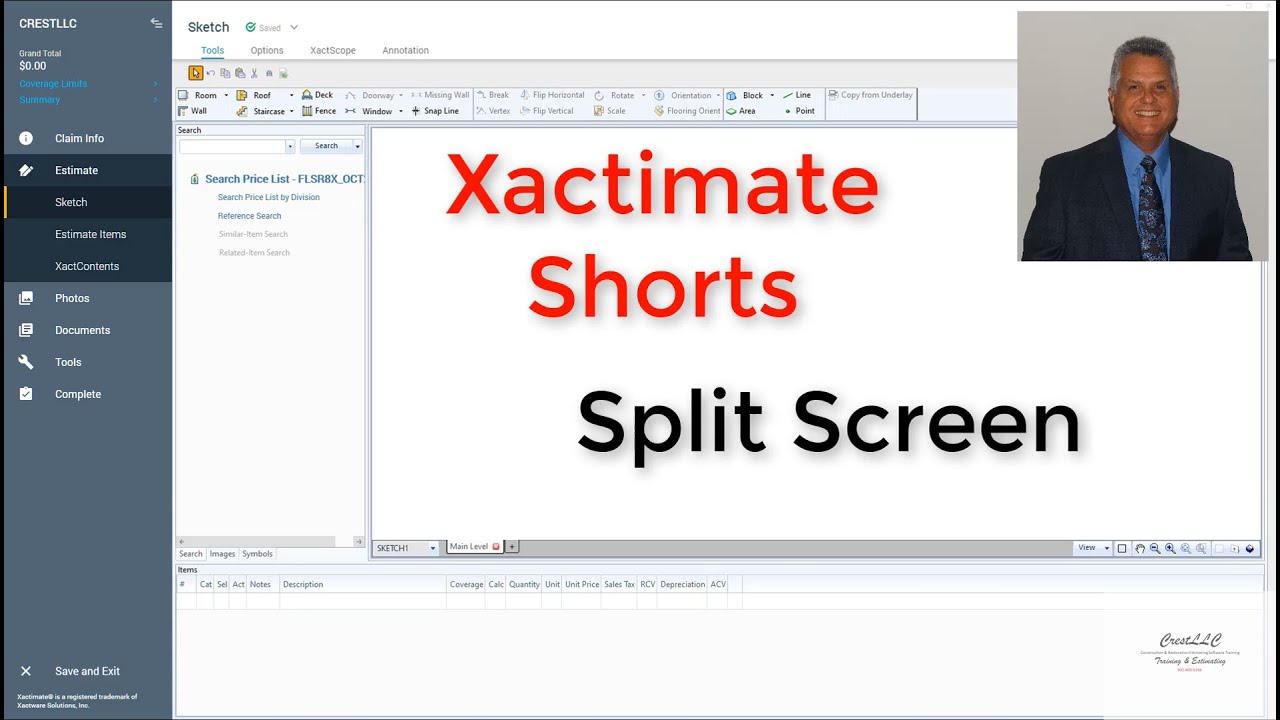This screenshot has width=1280, height=720.
Task: Activate the Snap Line tool
Action: (x=435, y=111)
